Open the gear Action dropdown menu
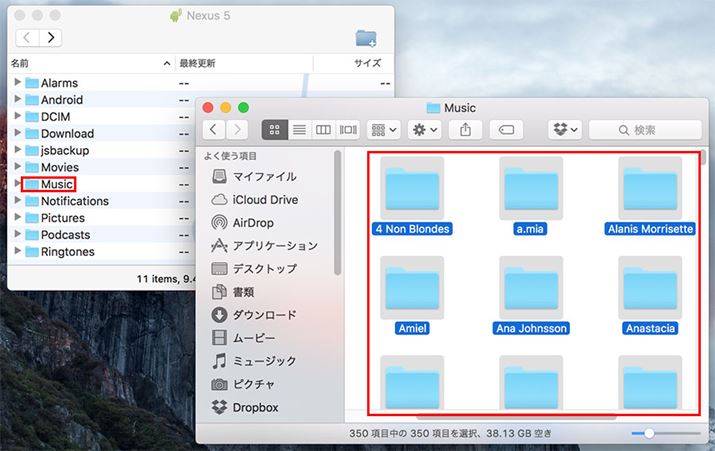The image size is (715, 451). click(x=425, y=130)
